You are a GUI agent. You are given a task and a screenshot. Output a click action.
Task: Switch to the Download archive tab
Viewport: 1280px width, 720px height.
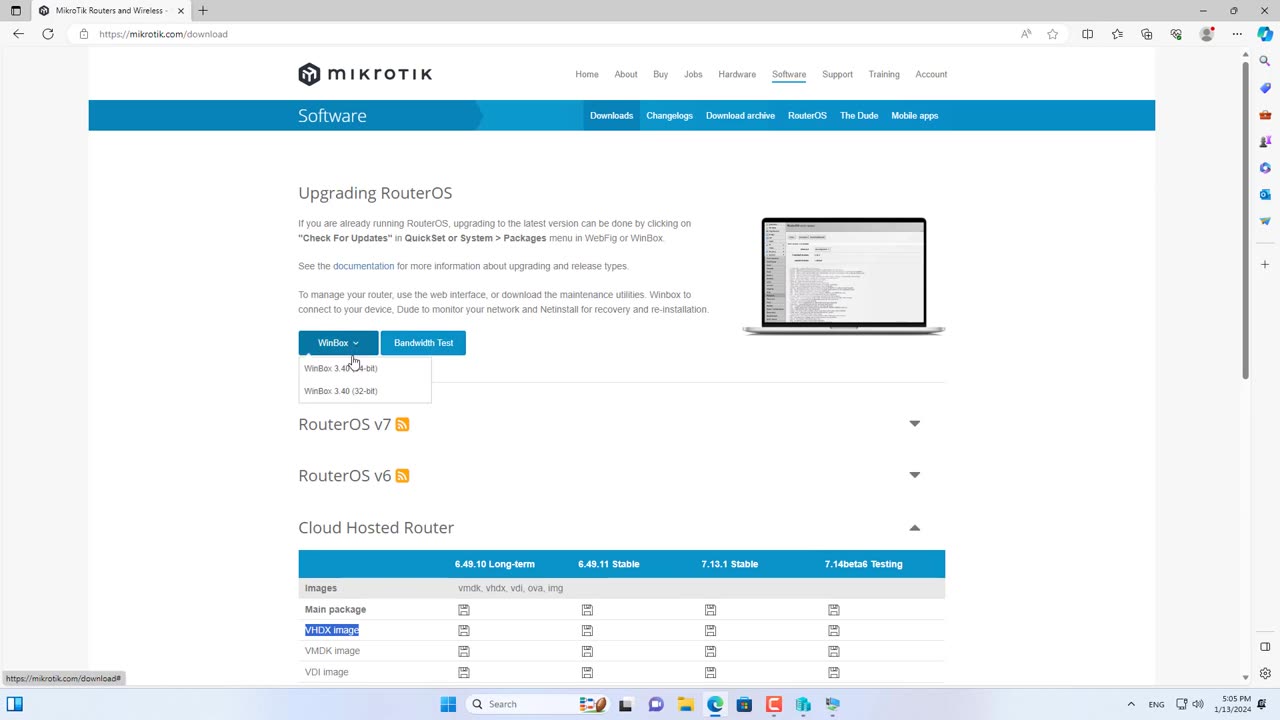(x=740, y=116)
